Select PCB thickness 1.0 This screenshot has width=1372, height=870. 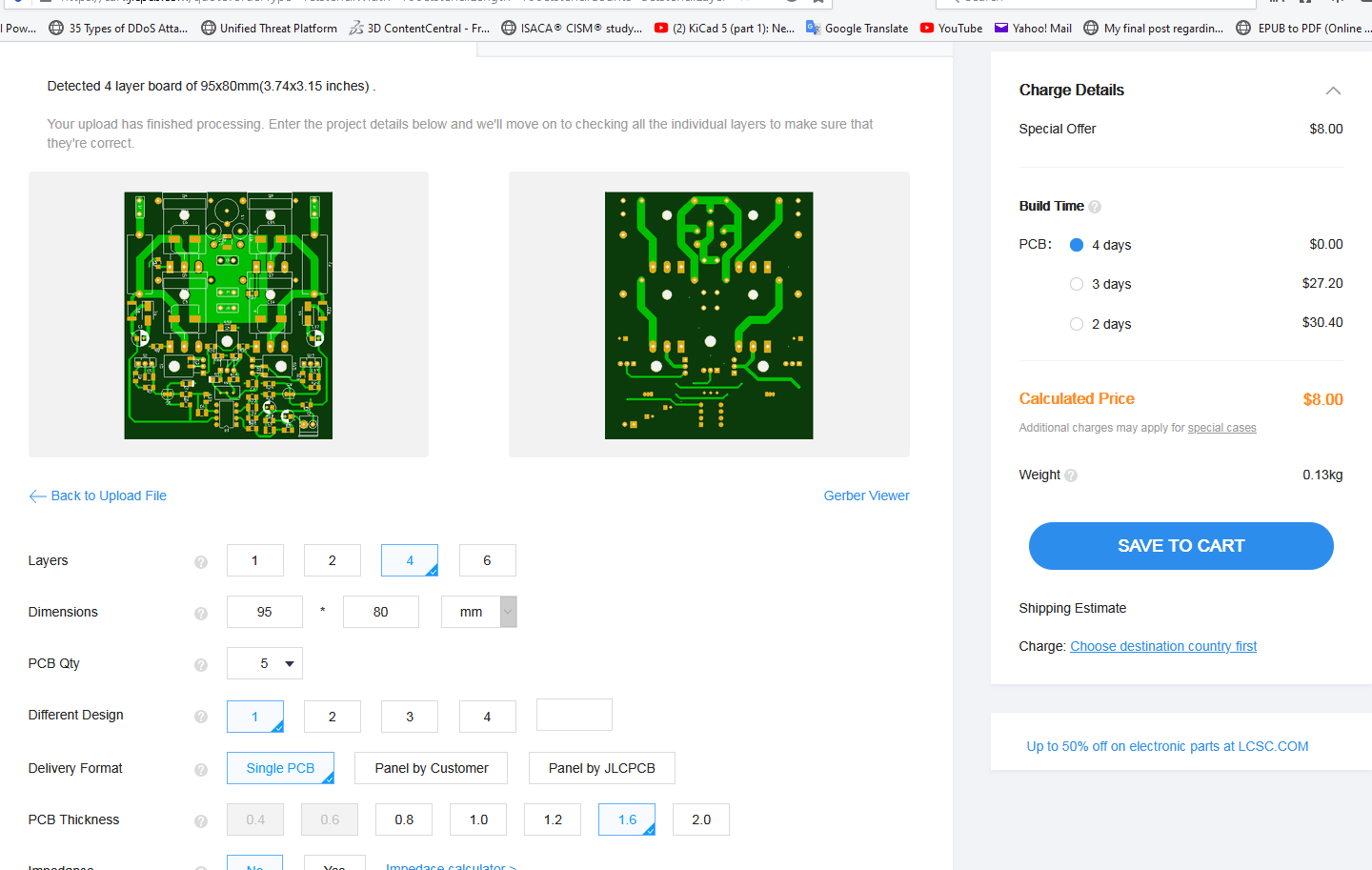coord(478,819)
